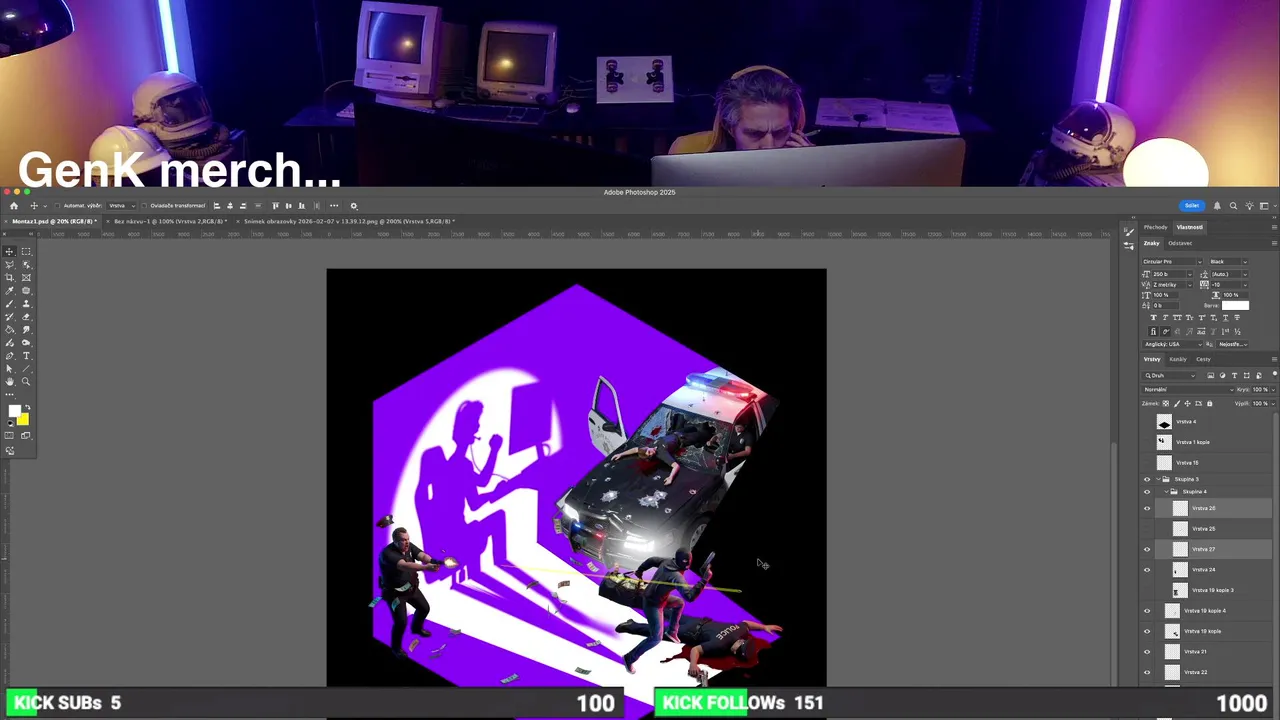Collapse the Skupina 3 group arrow
The height and width of the screenshot is (720, 1280).
(x=1158, y=479)
